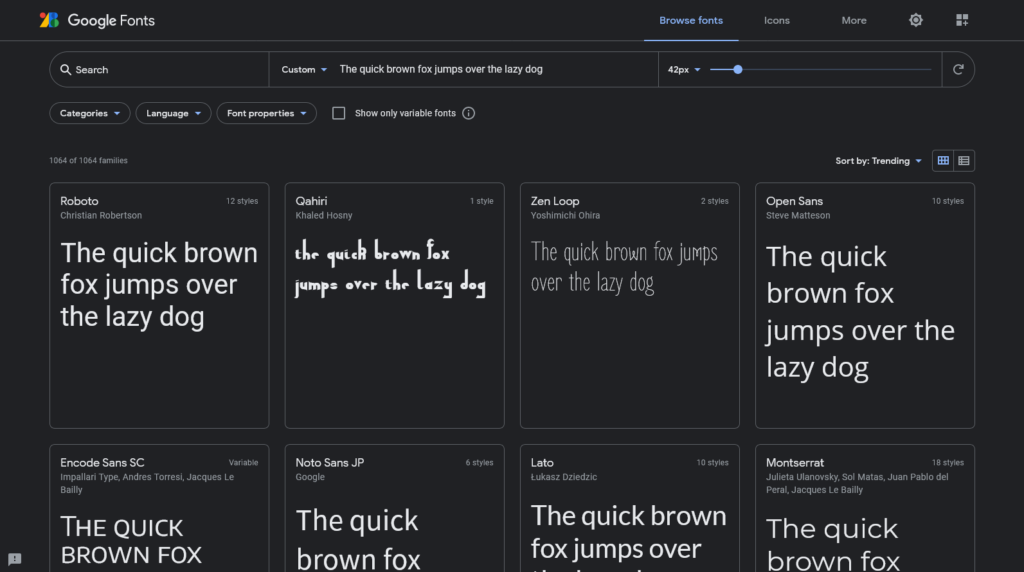Switch to grid view
Viewport: 1024px width, 572px height.
pos(943,161)
